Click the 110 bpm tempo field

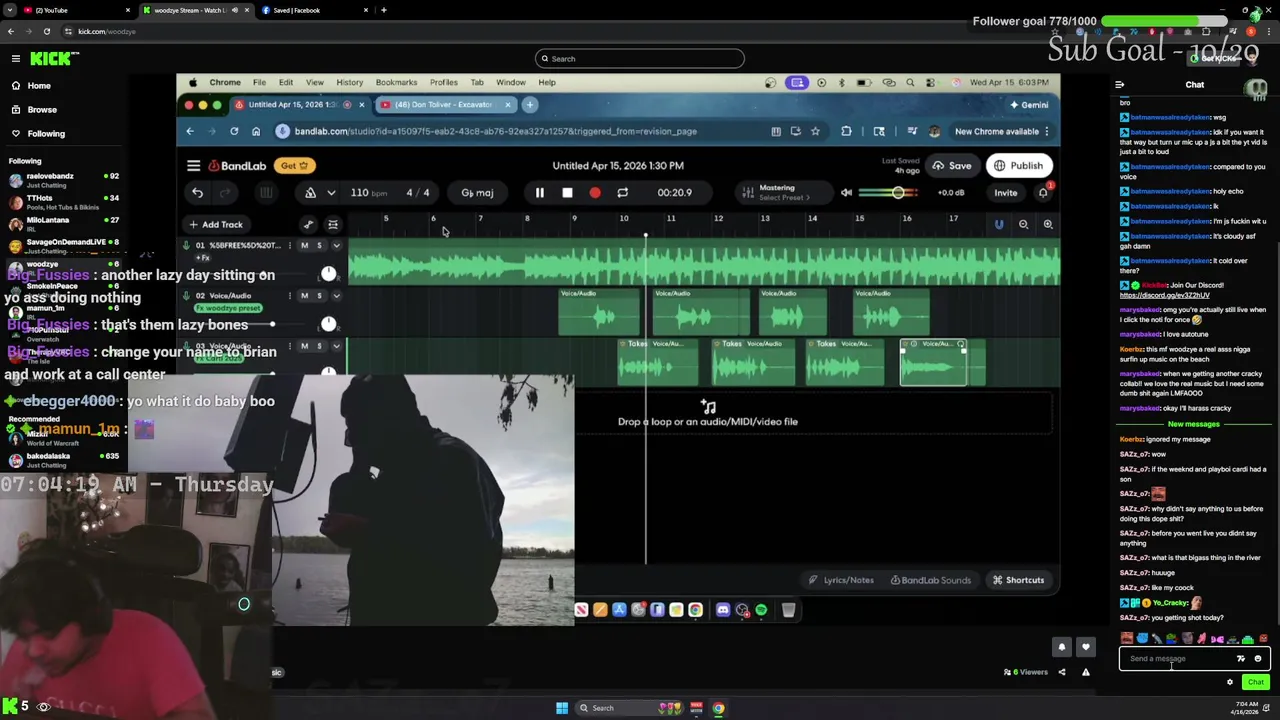pyautogui.click(x=368, y=193)
